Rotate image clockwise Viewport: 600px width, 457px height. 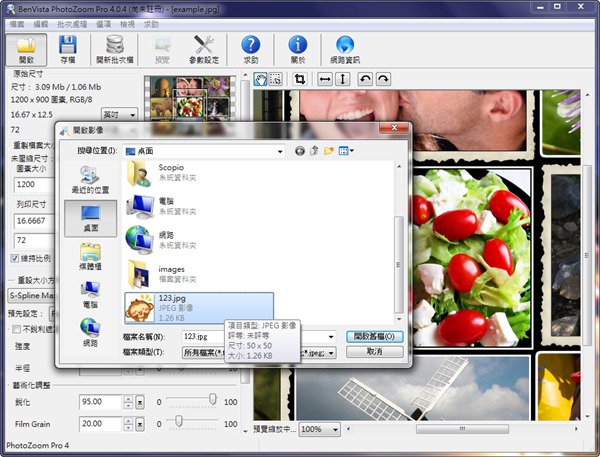coord(383,79)
